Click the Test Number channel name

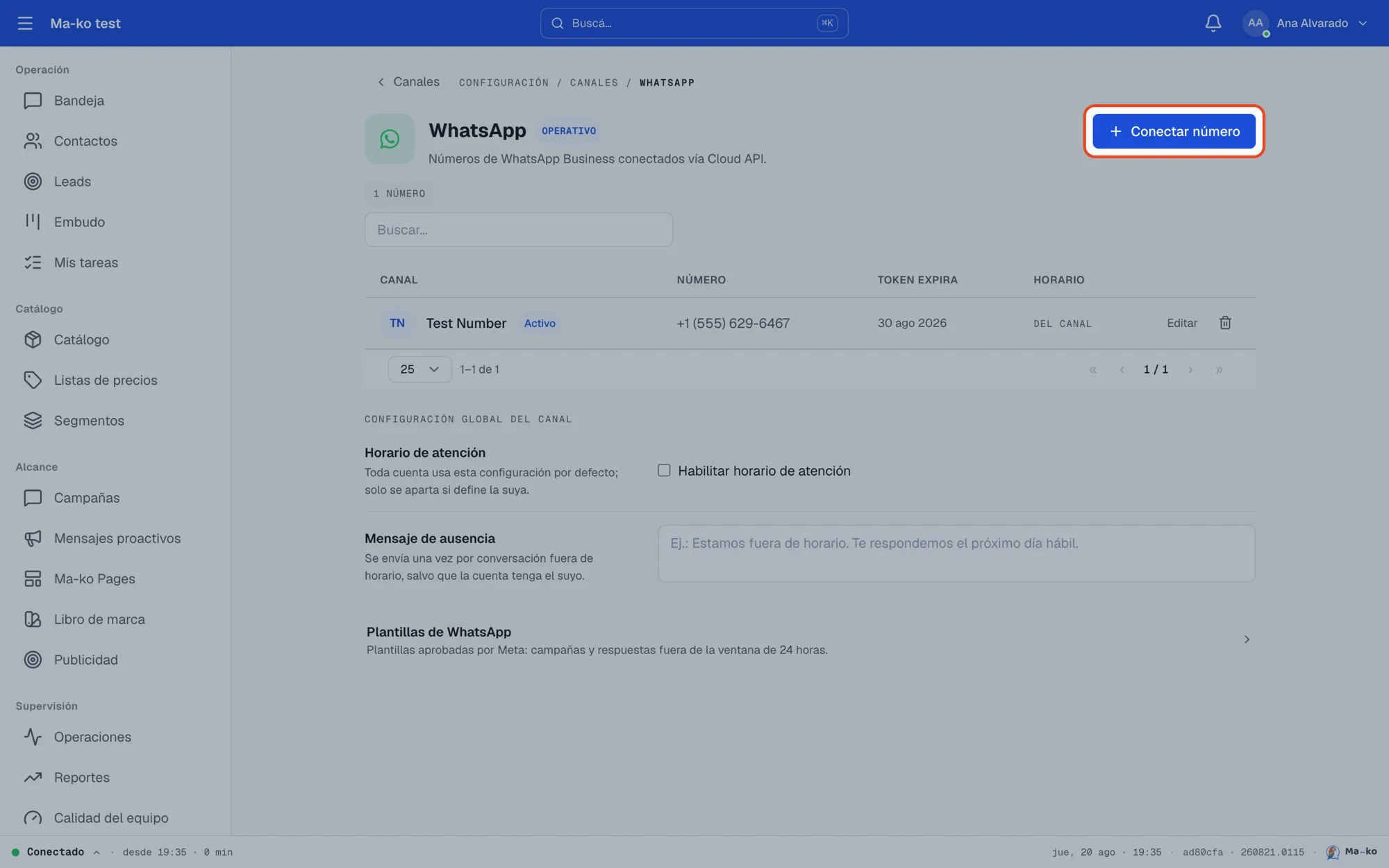466,323
